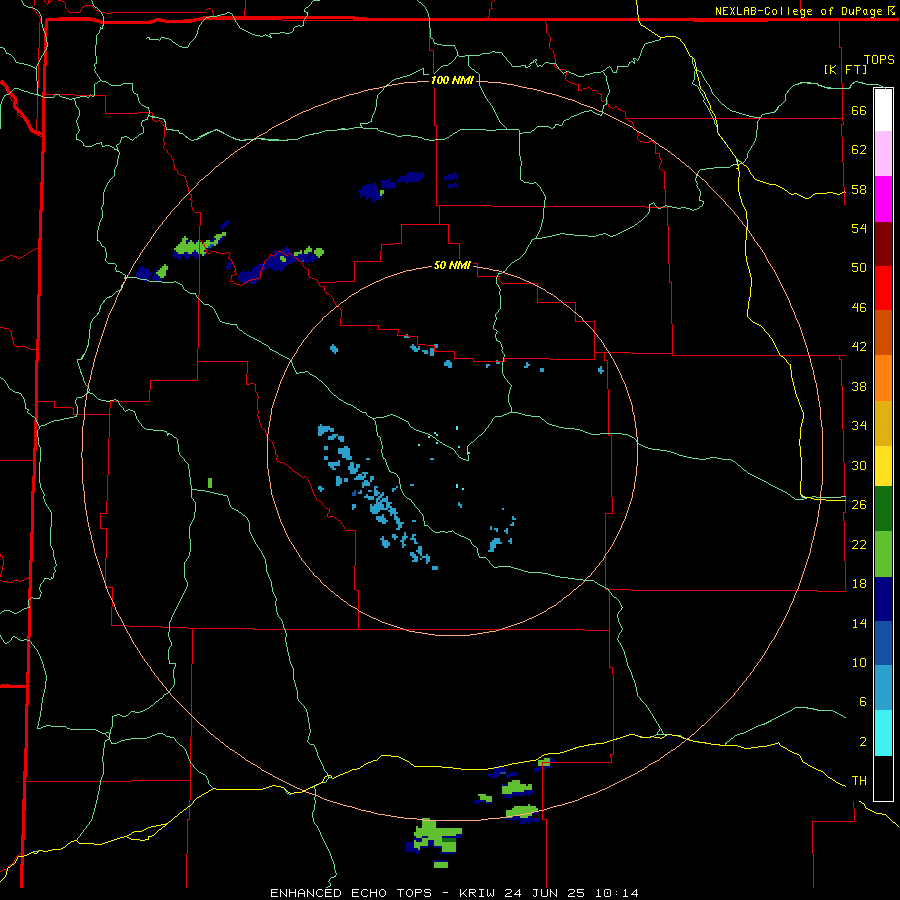
Task: Select the navy 22 kft swatch
Action: pyautogui.click(x=883, y=599)
